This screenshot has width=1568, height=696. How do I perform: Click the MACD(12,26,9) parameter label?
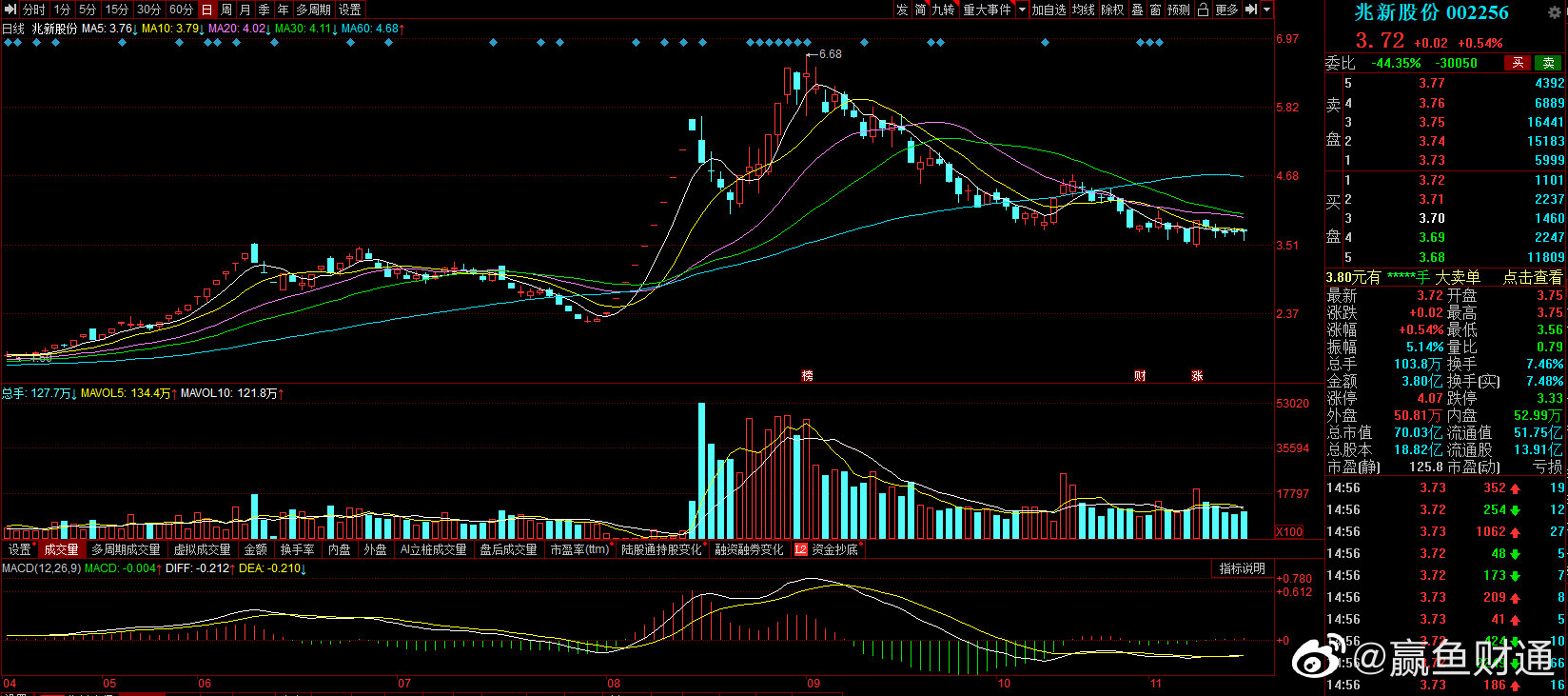click(x=41, y=568)
